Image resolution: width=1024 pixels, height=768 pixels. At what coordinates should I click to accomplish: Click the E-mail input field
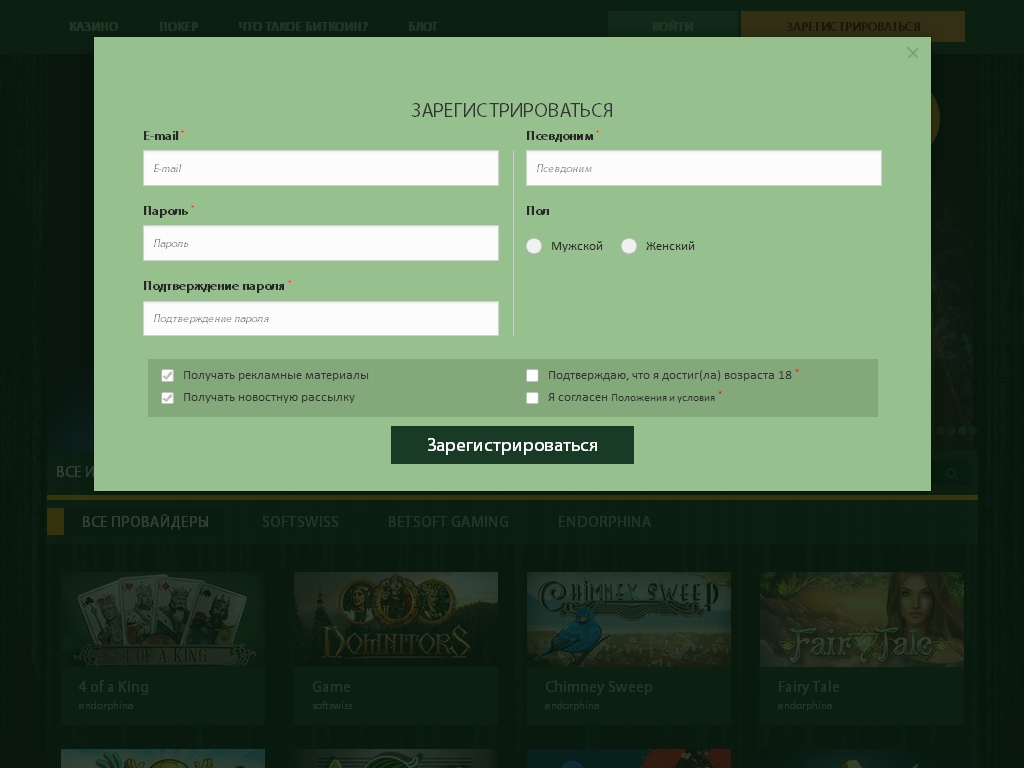(x=320, y=168)
